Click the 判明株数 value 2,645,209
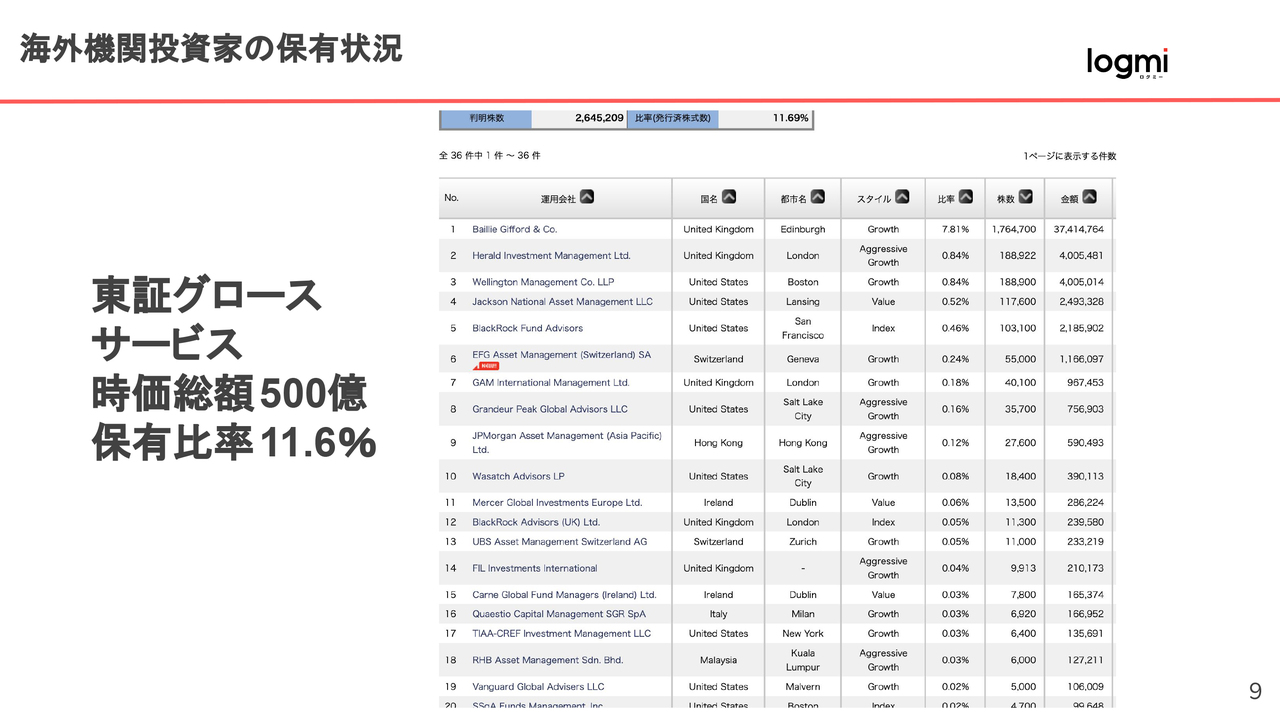Screen dimensions: 1280x720 click(x=599, y=118)
